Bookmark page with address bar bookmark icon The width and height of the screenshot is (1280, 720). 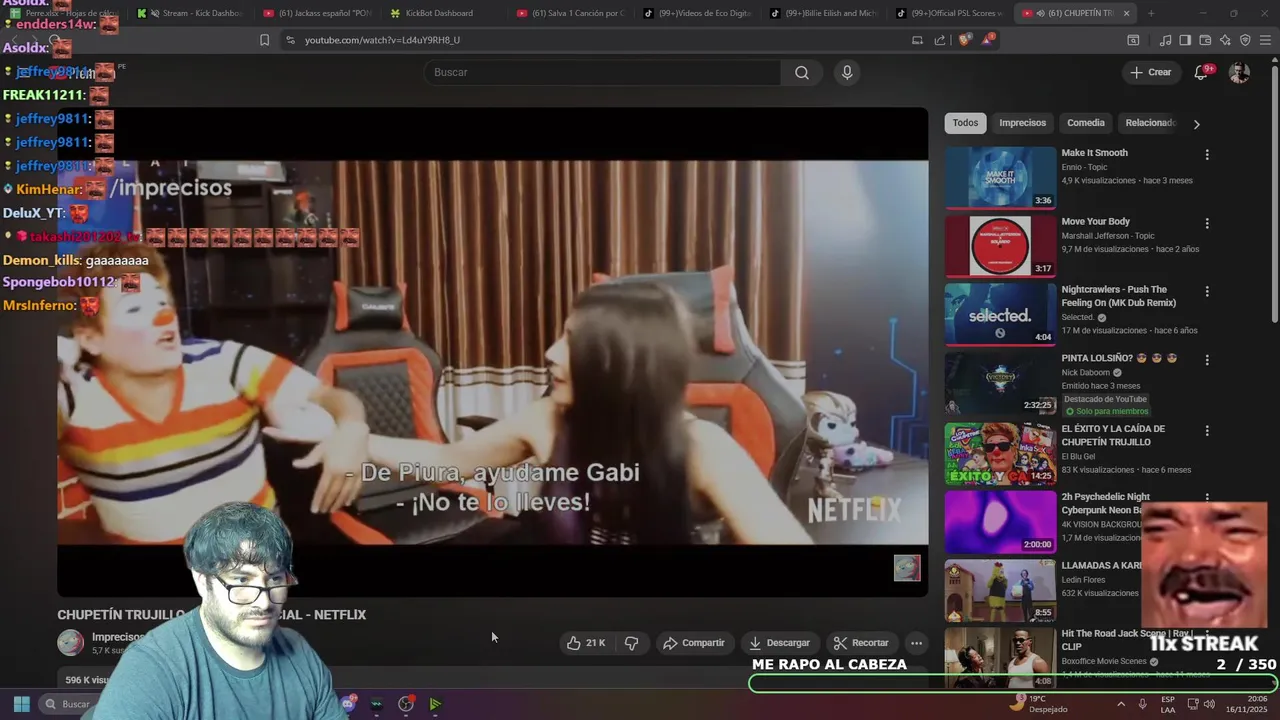point(264,40)
